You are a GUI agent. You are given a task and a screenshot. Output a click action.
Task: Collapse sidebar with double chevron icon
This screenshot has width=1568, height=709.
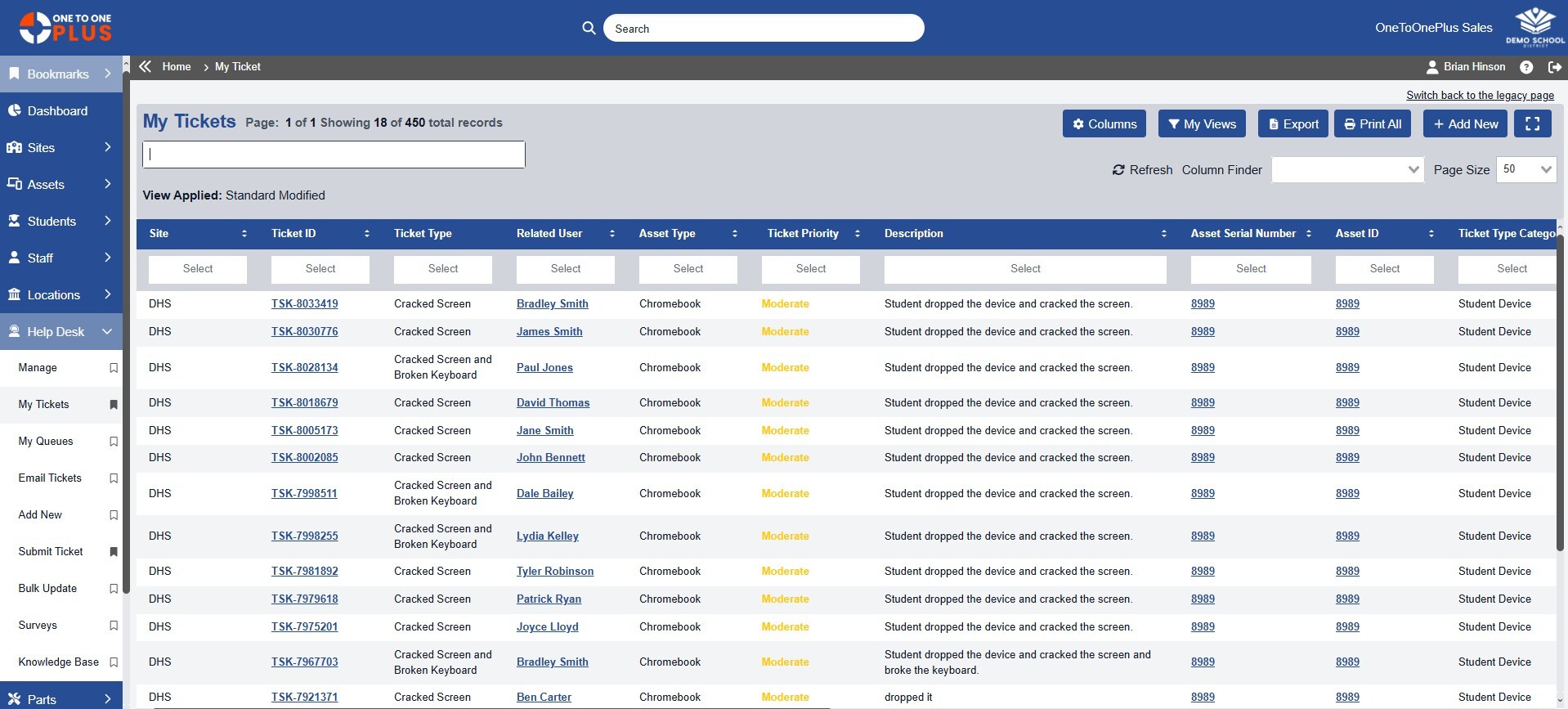coord(146,67)
